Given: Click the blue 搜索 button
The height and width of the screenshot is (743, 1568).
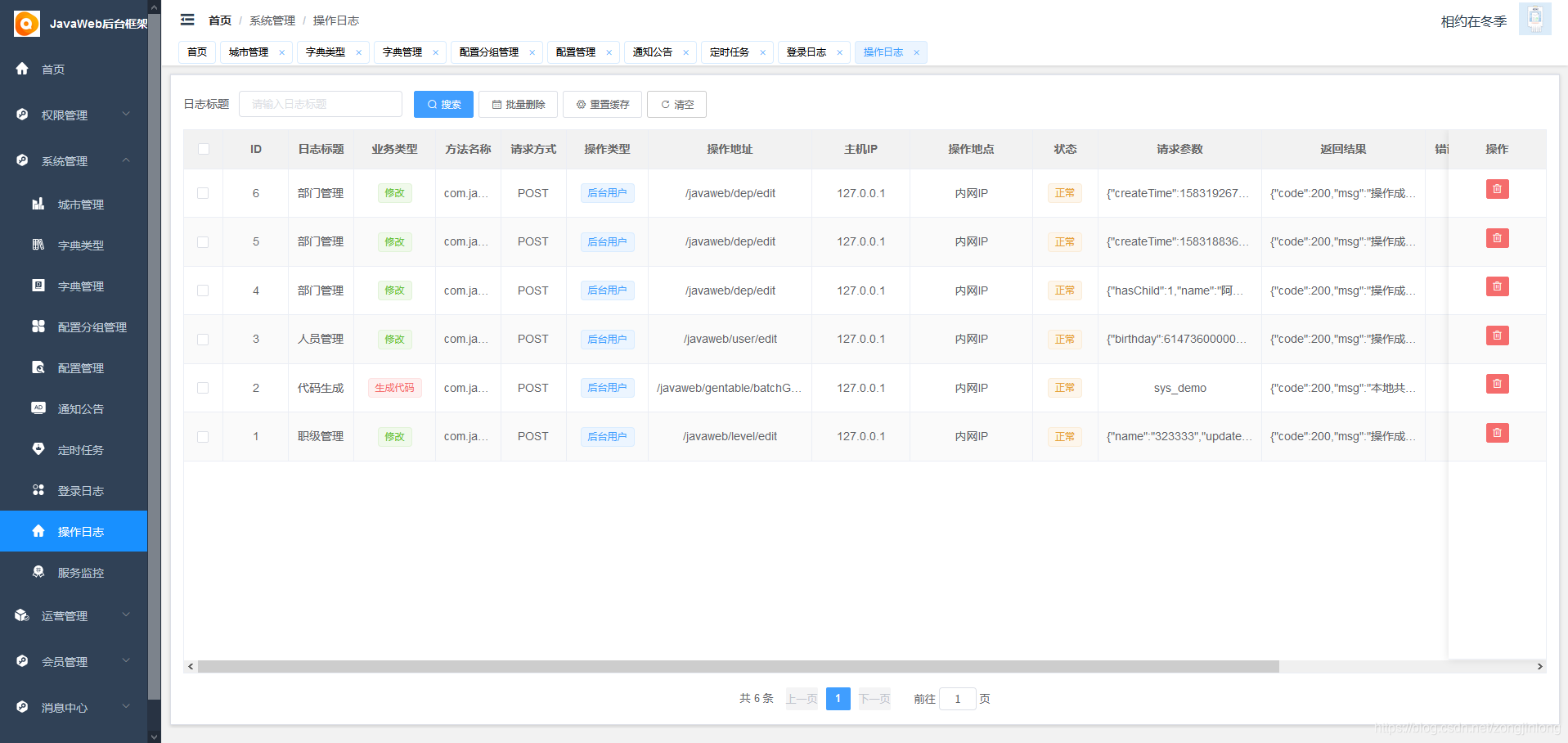Looking at the screenshot, I should click(x=443, y=104).
